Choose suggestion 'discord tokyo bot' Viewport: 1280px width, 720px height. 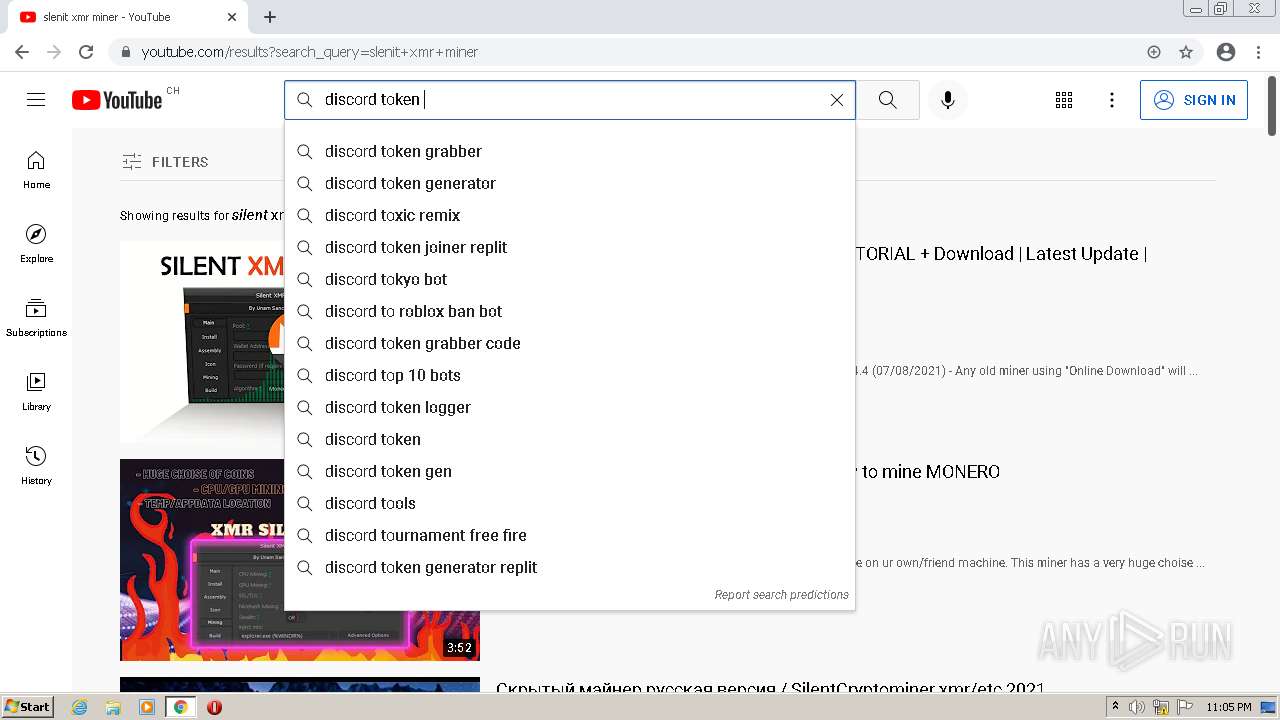570,279
